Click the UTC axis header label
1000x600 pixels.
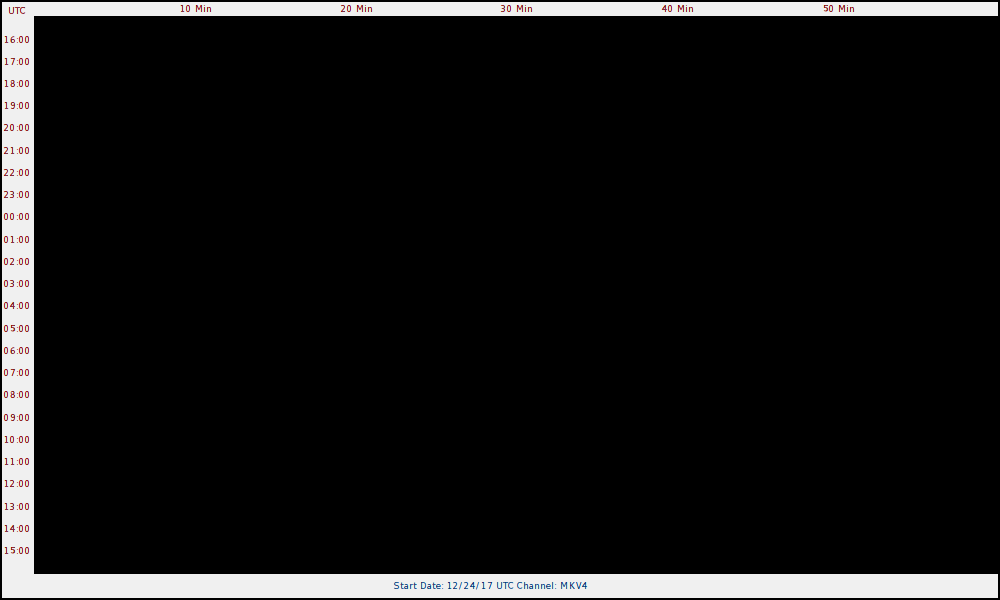tap(17, 11)
